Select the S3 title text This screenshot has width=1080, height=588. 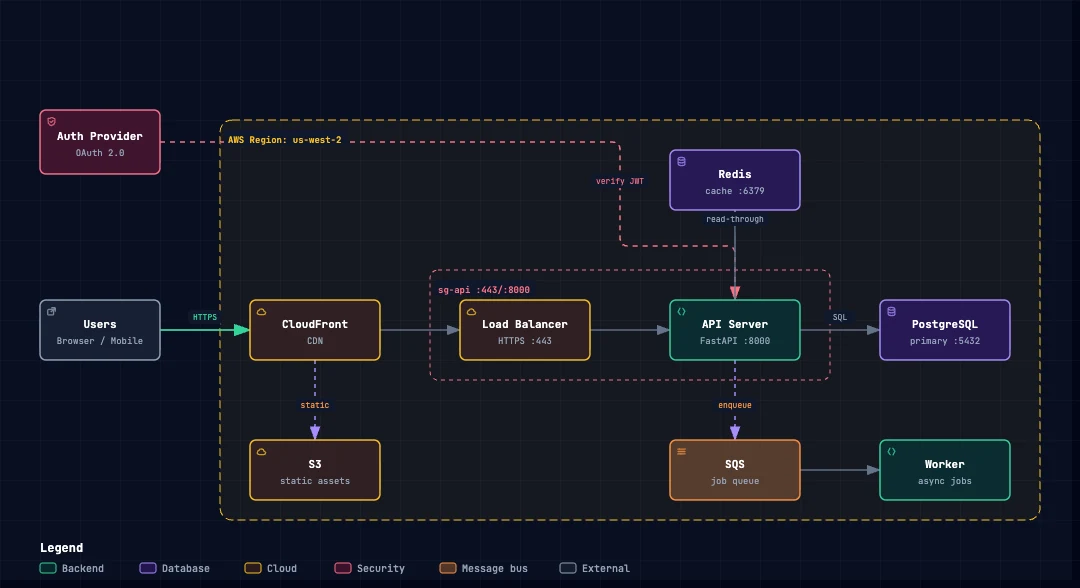click(315, 465)
